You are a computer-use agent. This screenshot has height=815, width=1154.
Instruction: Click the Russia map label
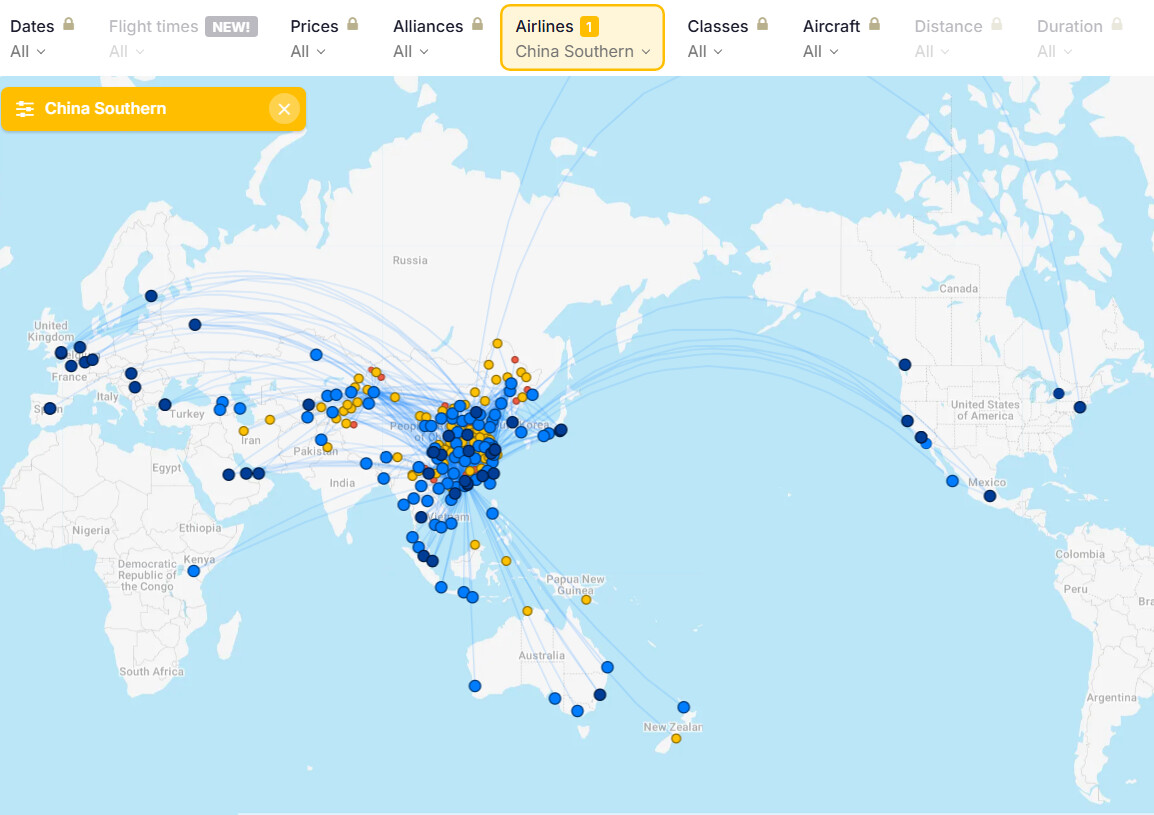pyautogui.click(x=410, y=260)
